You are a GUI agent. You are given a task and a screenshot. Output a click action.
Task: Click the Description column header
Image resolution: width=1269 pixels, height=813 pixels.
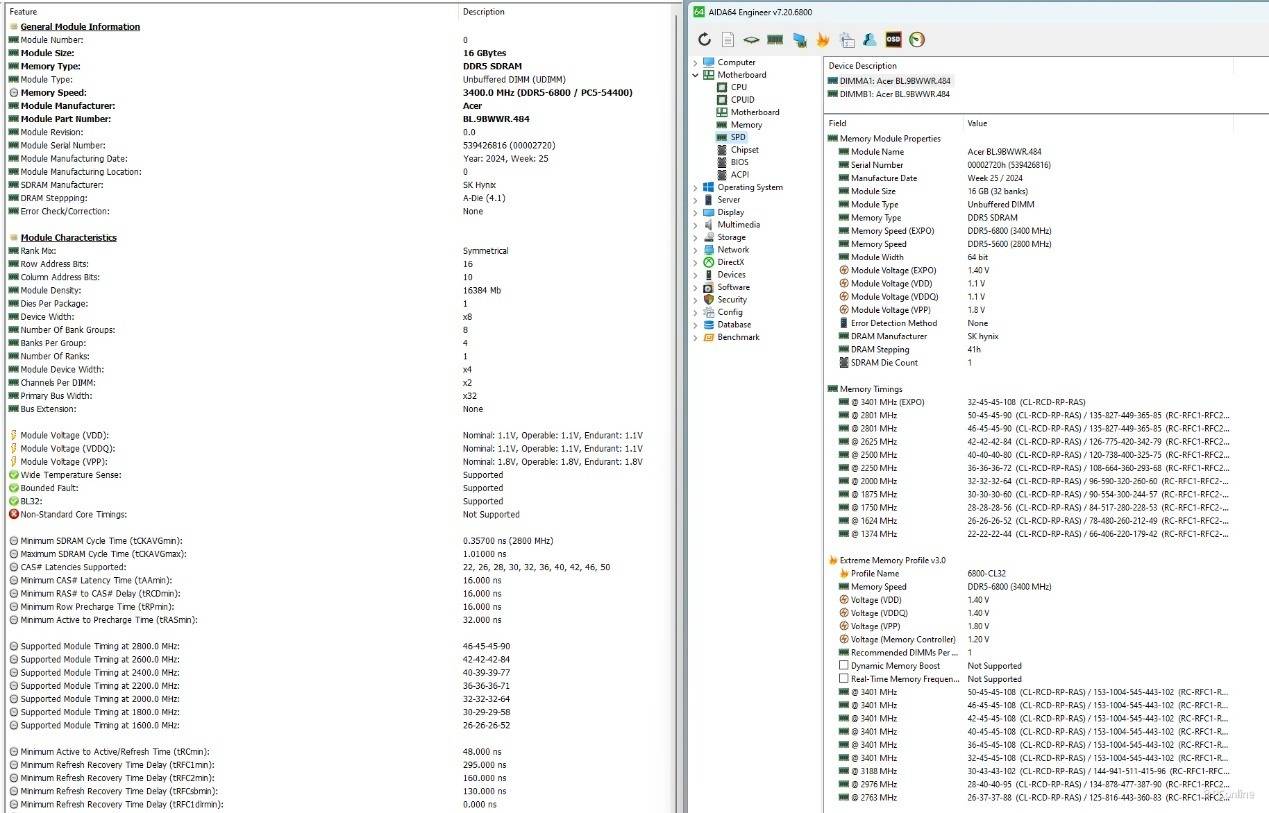tap(484, 12)
